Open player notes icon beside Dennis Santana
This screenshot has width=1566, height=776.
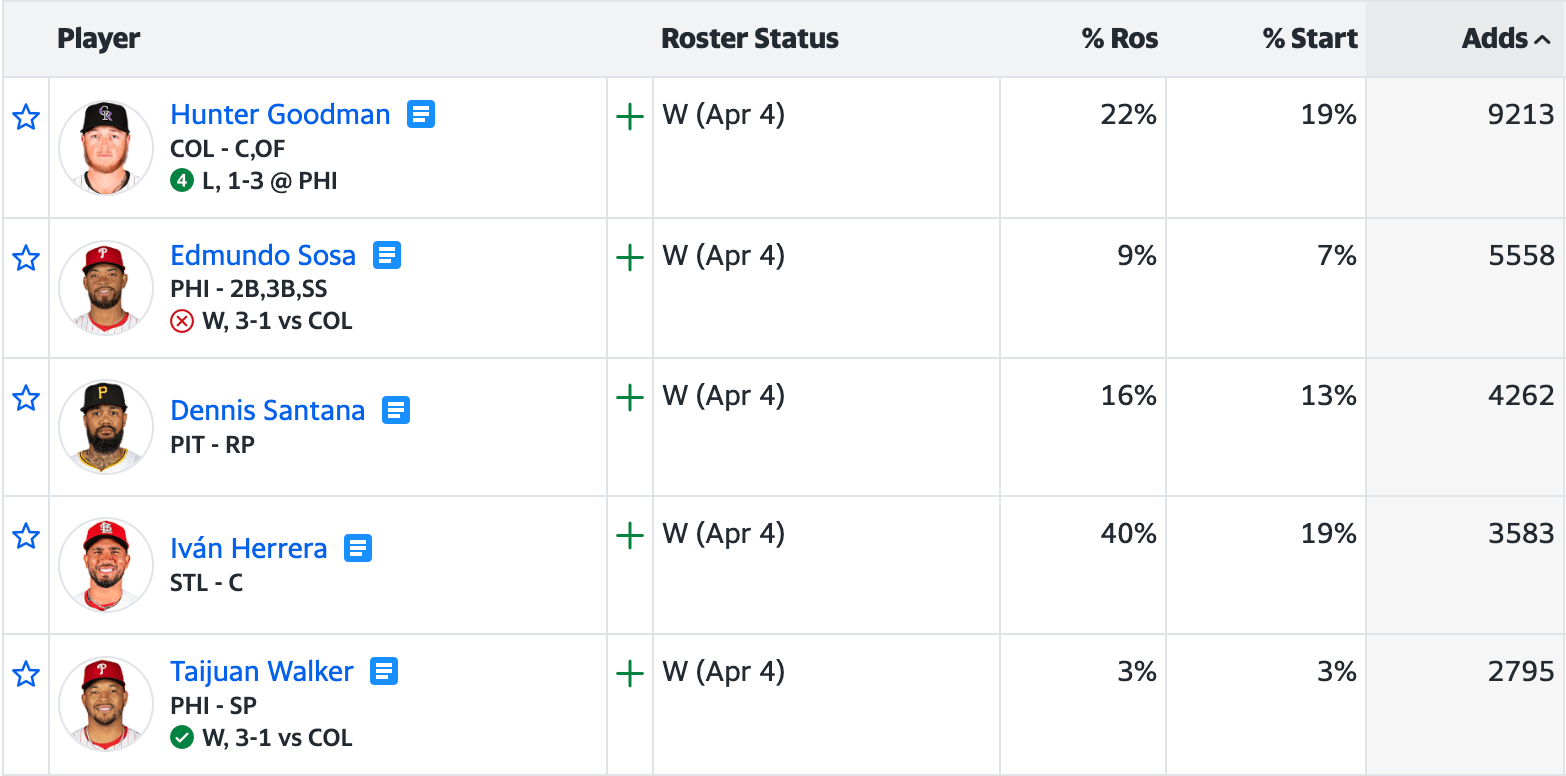coord(396,410)
